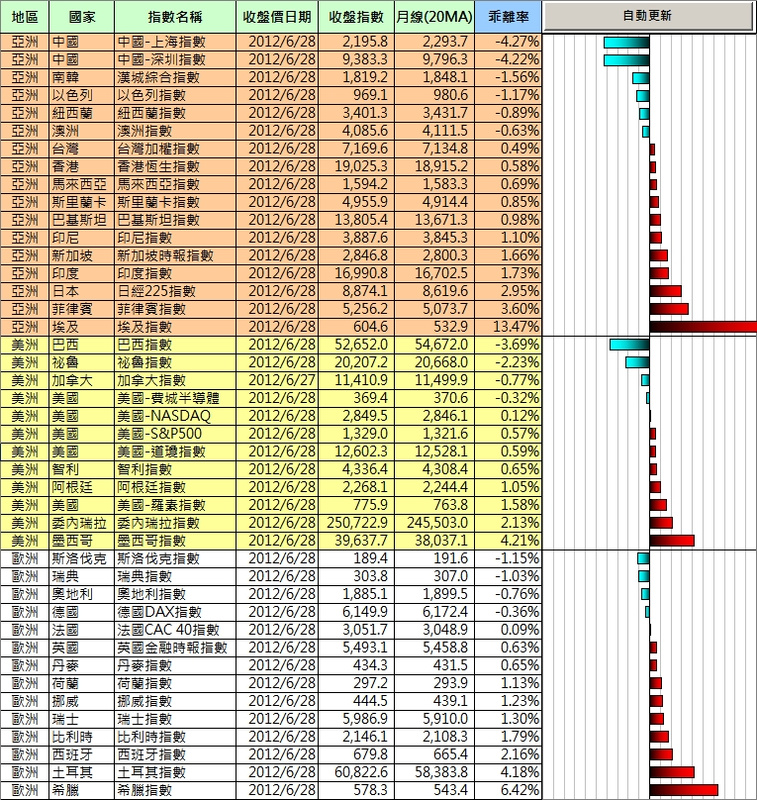The width and height of the screenshot is (757, 800).
Task: Click the 墨西哥指數 cell
Action: click(175, 541)
